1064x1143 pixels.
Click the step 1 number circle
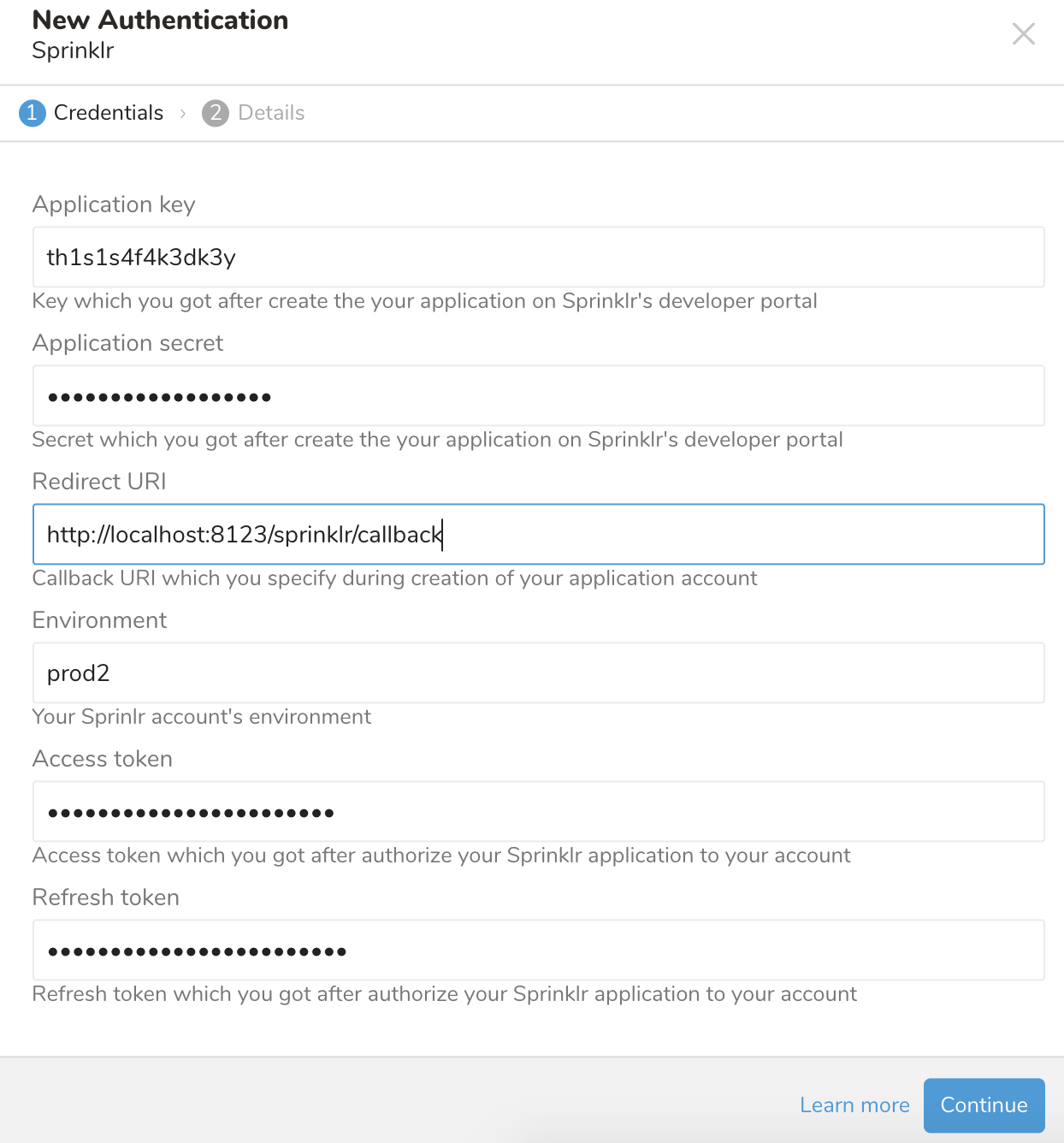click(x=33, y=113)
